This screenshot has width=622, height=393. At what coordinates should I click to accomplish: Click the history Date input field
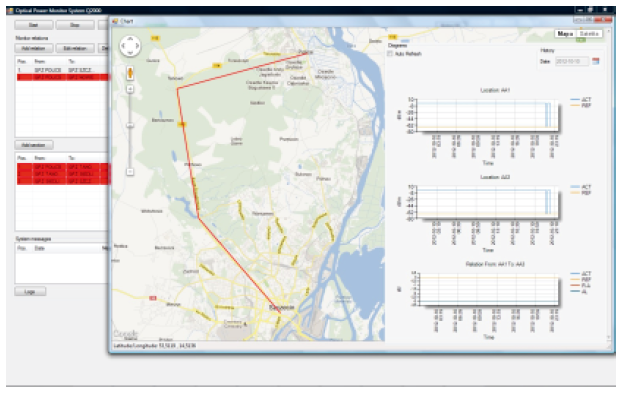(572, 61)
